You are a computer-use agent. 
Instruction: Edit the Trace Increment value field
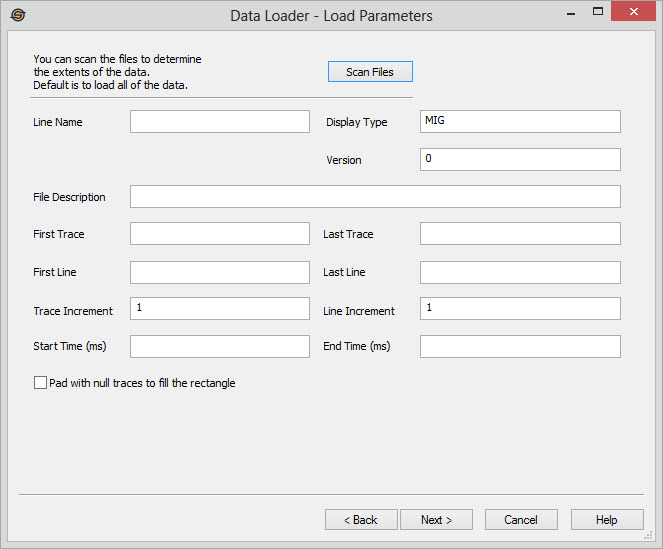click(x=220, y=309)
